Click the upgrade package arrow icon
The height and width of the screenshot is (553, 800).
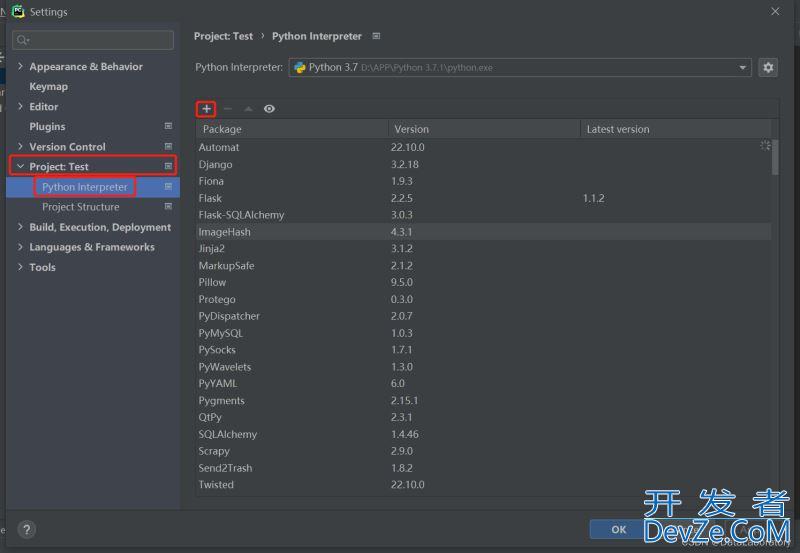(x=248, y=109)
